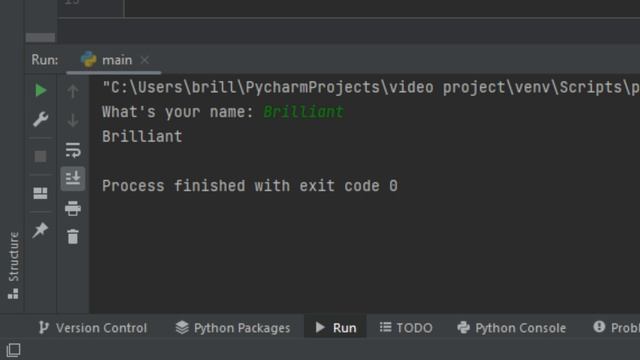Pin the Run tab
This screenshot has width=640, height=360.
click(40, 230)
